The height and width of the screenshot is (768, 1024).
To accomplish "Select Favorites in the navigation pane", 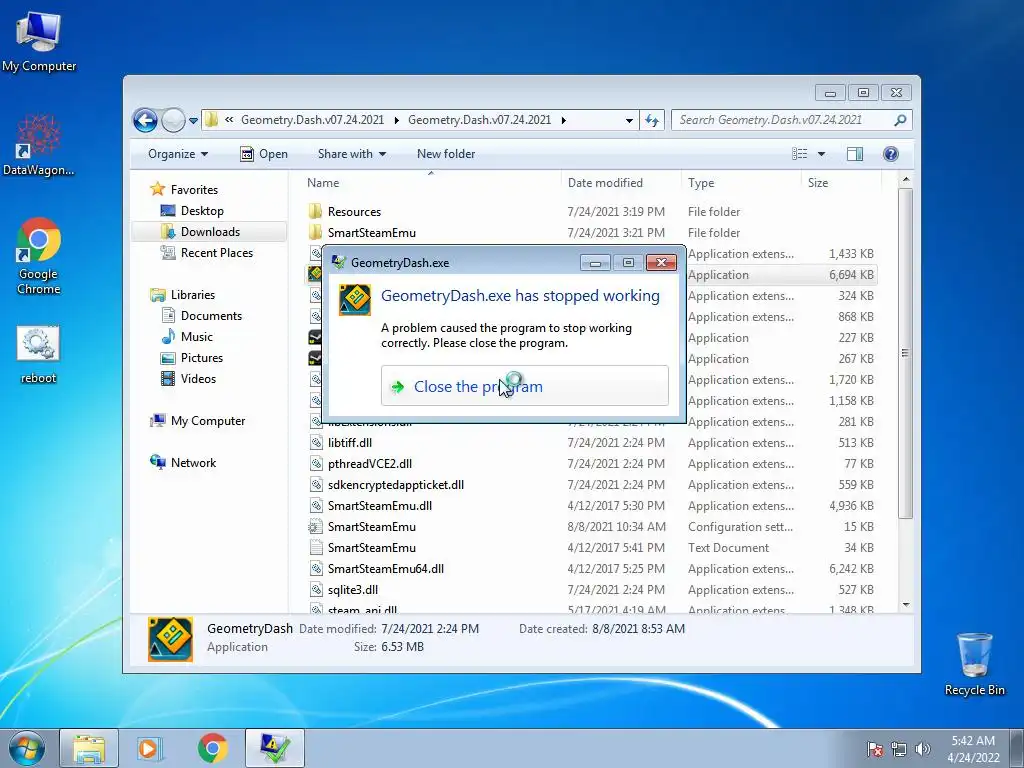I will (x=194, y=190).
